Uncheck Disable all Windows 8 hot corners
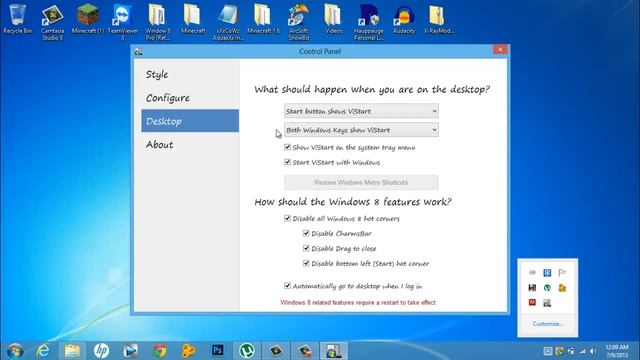The image size is (640, 360). pyautogui.click(x=287, y=218)
